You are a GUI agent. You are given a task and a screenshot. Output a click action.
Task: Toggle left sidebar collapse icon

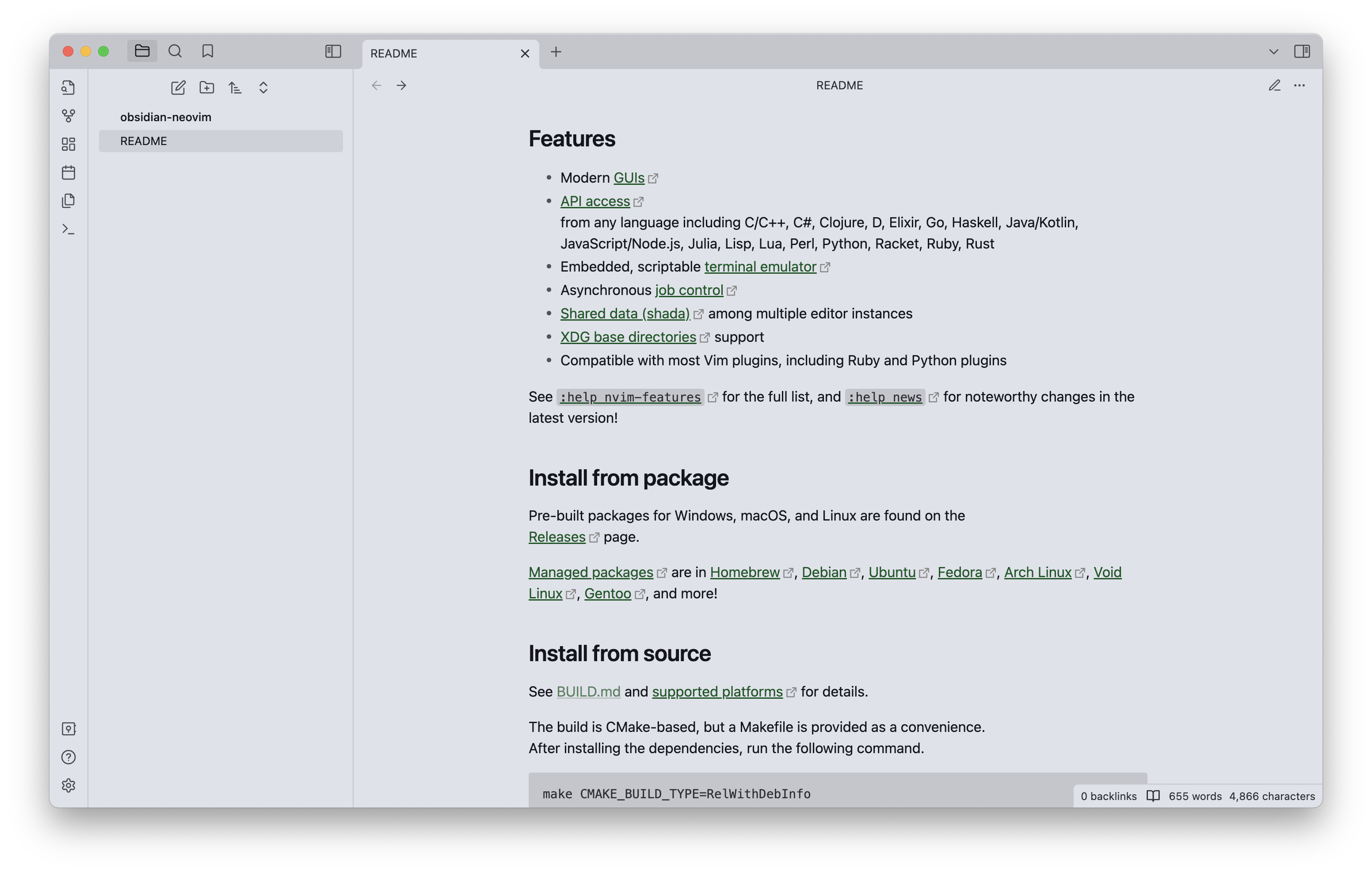pos(333,51)
